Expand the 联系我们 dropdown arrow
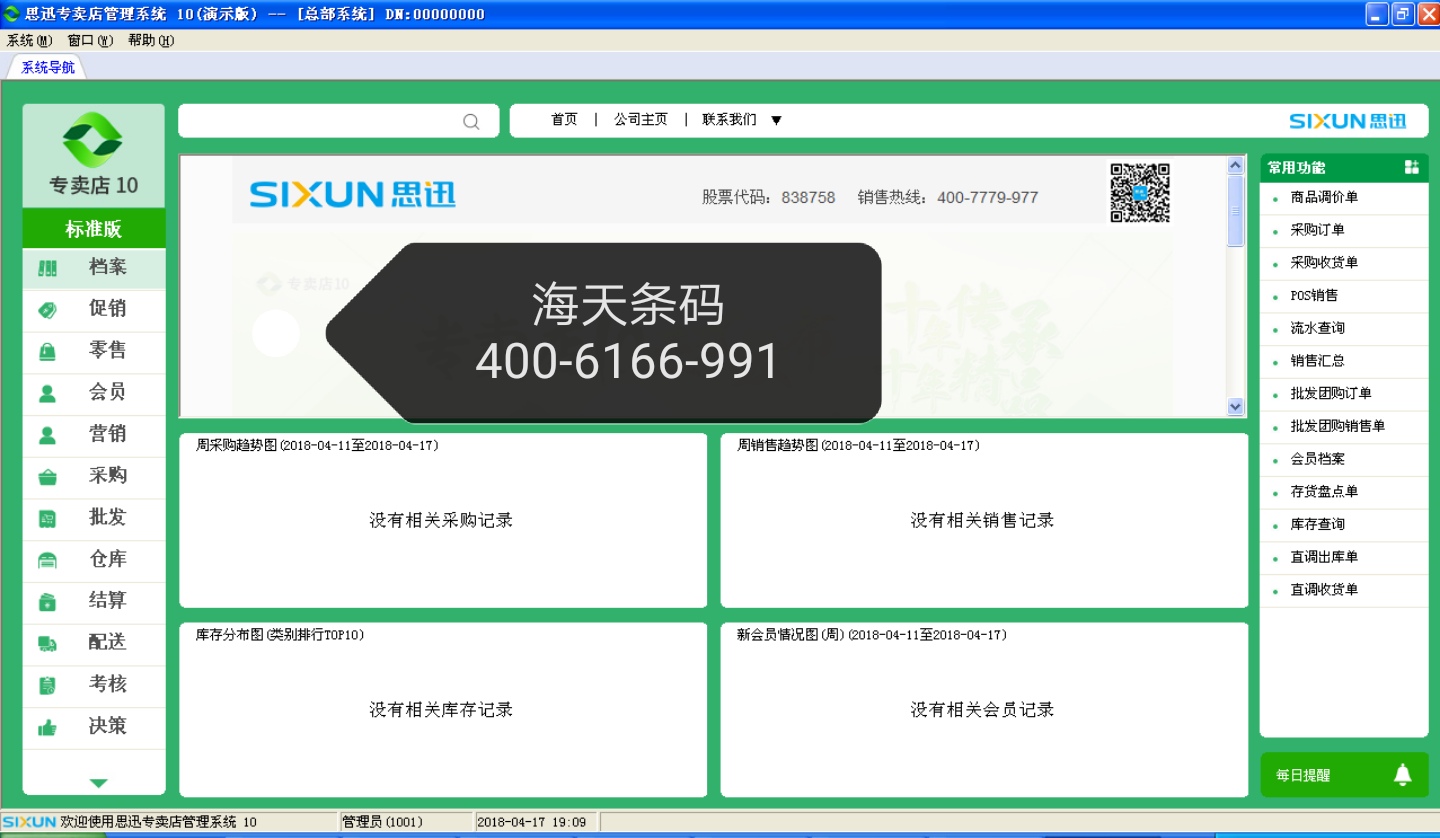This screenshot has width=1440, height=838. click(x=776, y=120)
